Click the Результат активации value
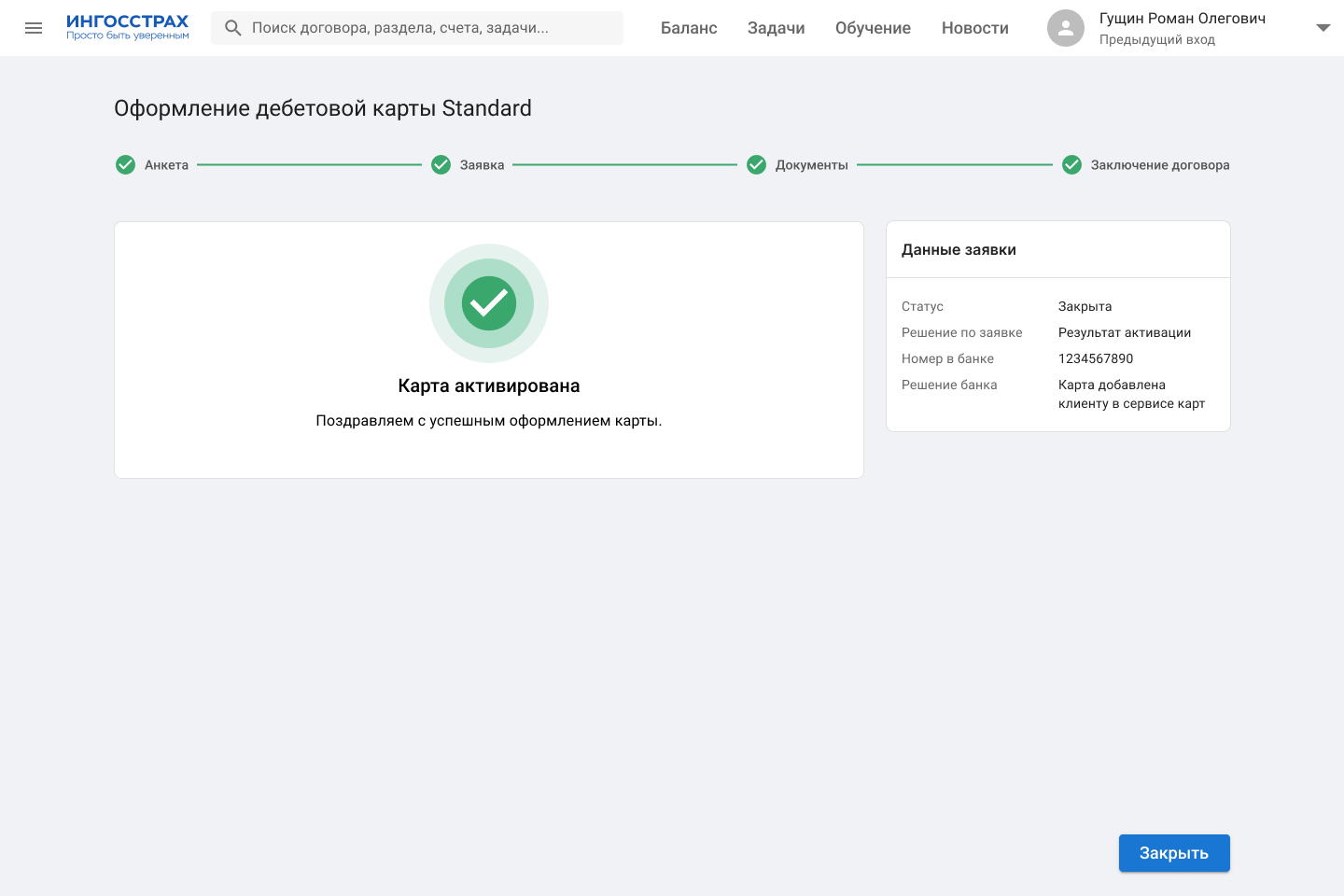 (x=1125, y=332)
